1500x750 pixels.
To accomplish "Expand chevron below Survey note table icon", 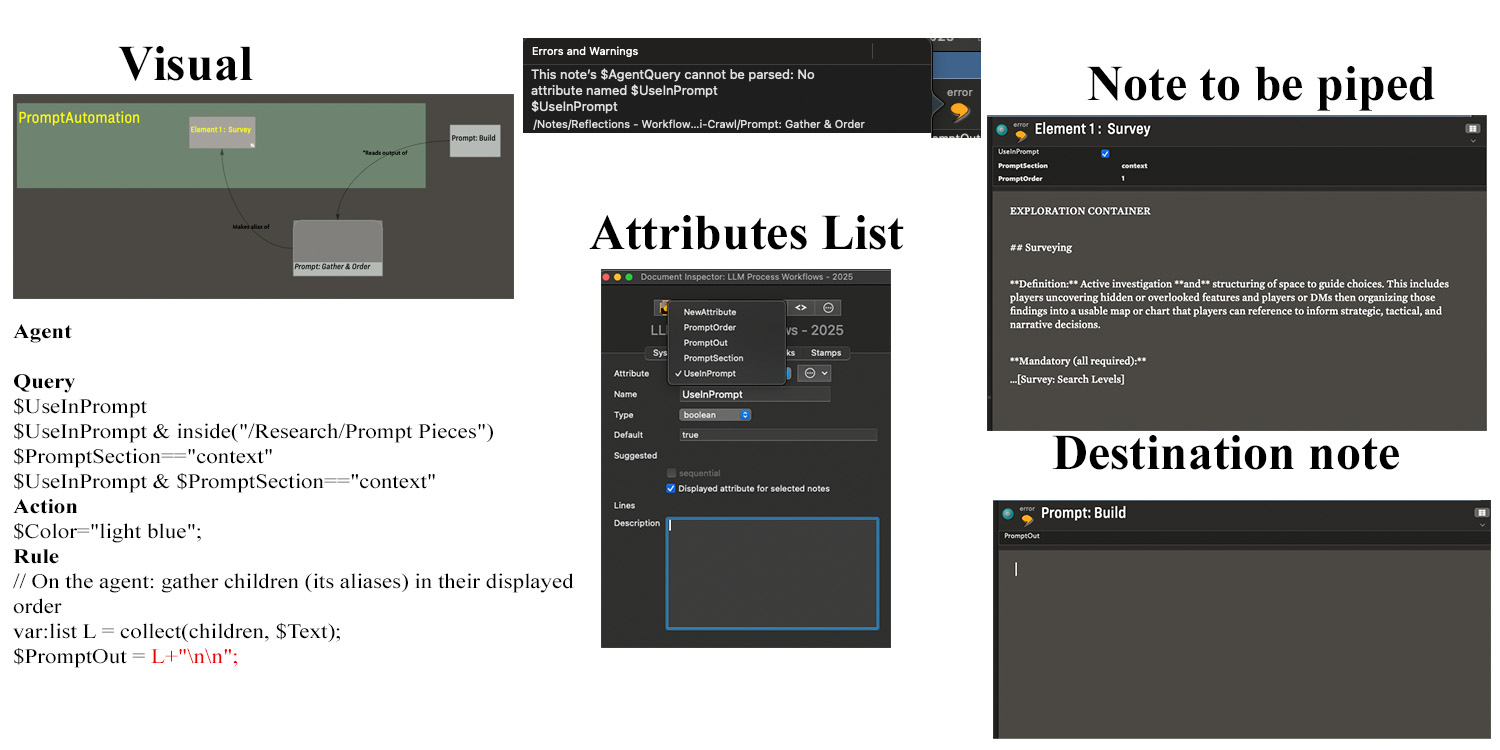I will [x=1473, y=142].
